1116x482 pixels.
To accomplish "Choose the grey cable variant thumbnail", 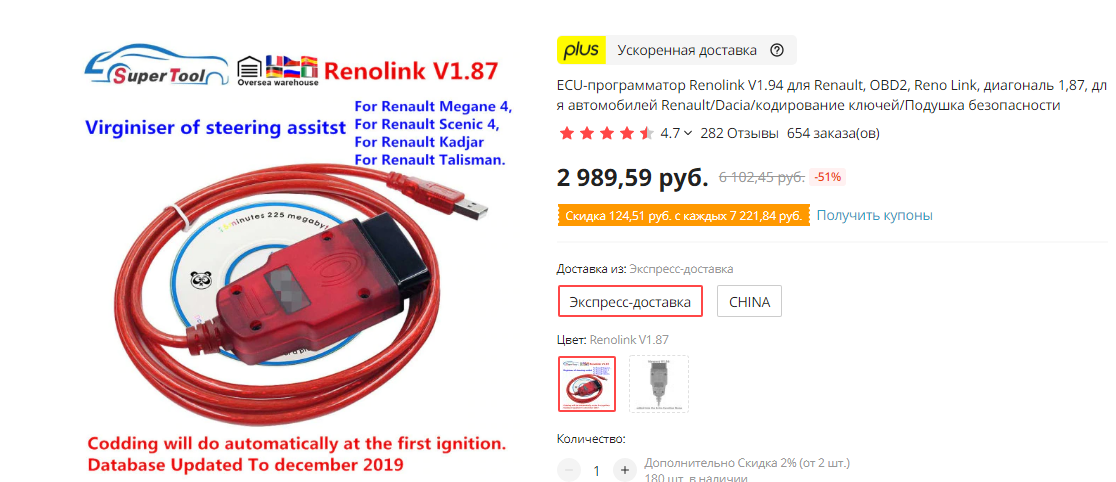I will (x=658, y=384).
